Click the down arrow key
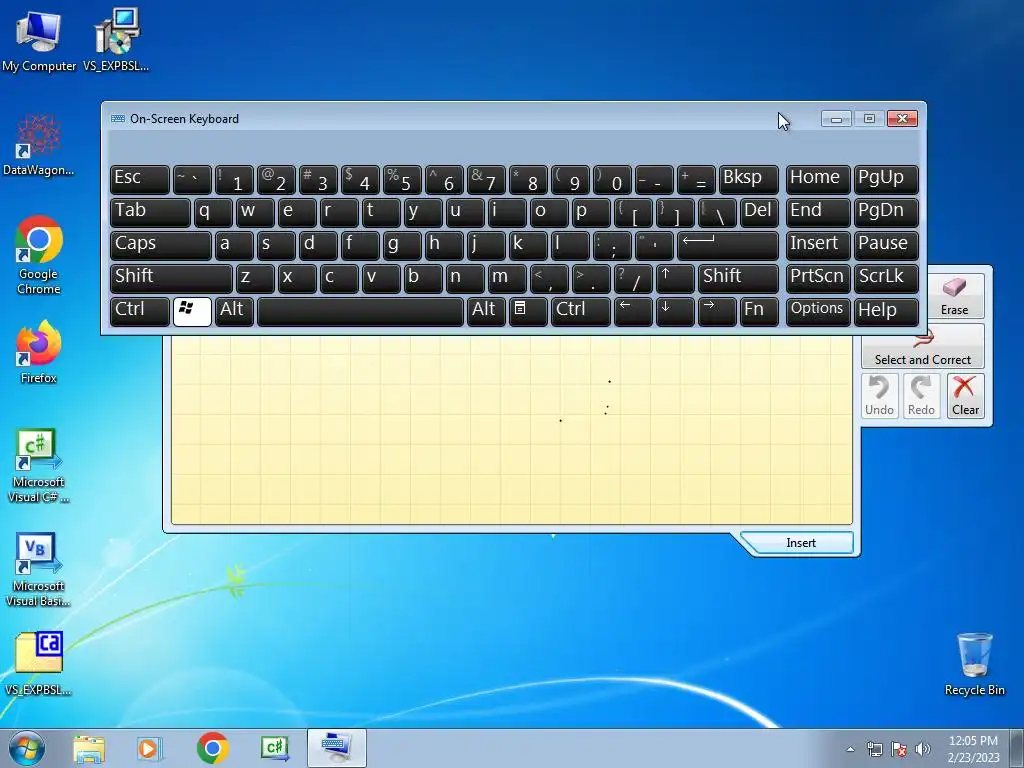The height and width of the screenshot is (768, 1024). [675, 312]
